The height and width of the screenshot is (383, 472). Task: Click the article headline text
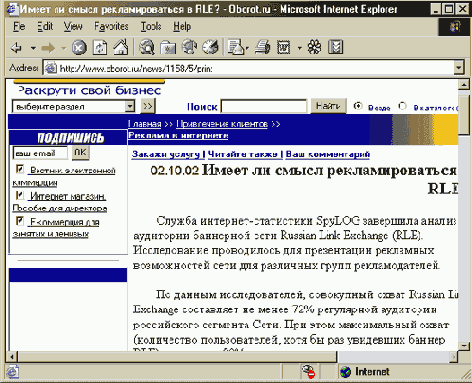(x=329, y=179)
